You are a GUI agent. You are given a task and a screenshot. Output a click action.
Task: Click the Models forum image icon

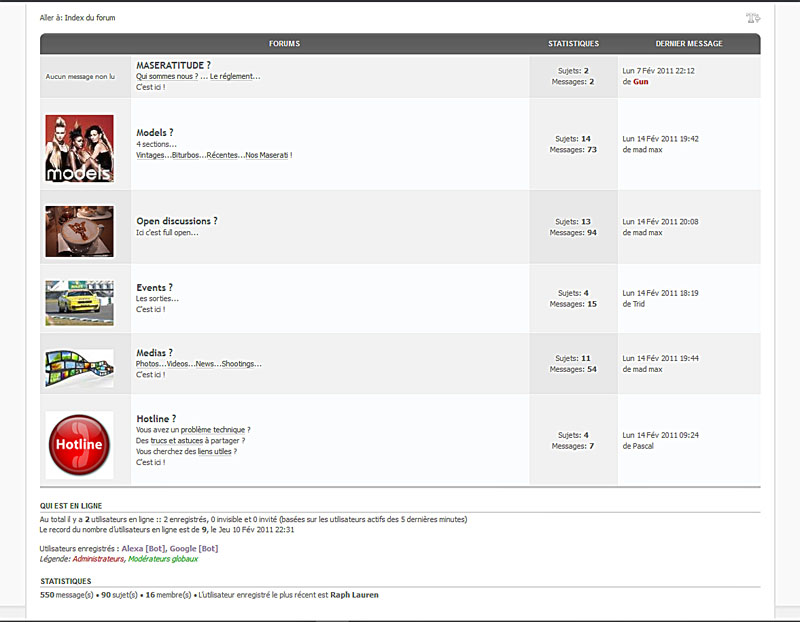79,148
